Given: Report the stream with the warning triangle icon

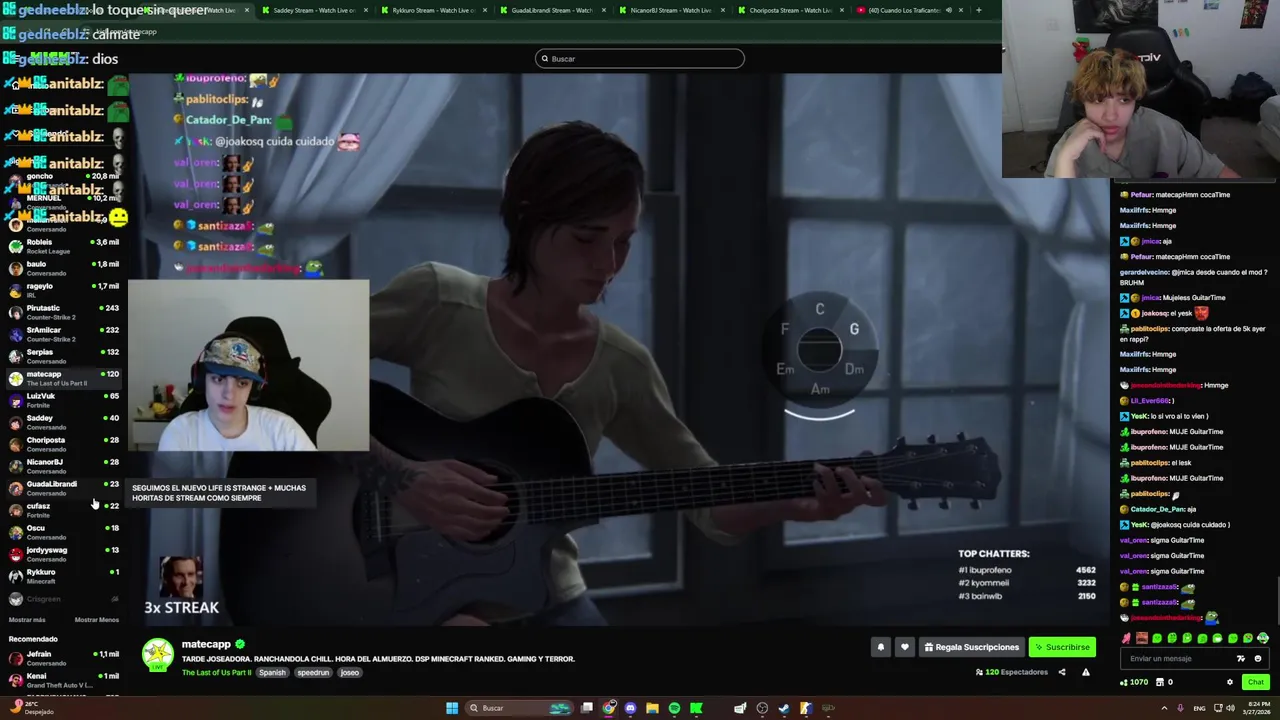Looking at the screenshot, I should point(1086,672).
